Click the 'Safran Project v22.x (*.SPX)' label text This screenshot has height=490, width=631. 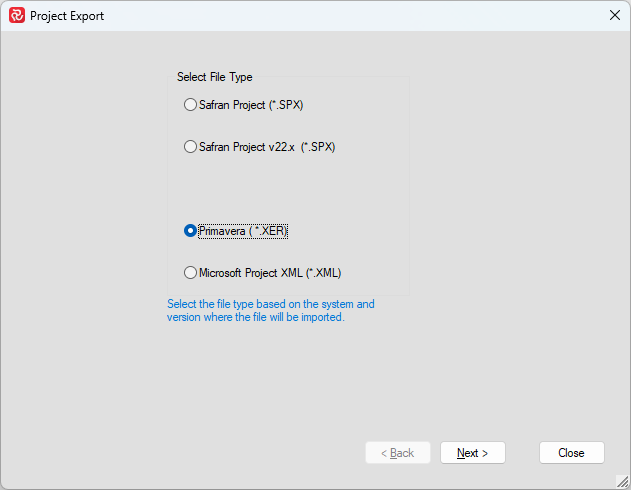pos(267,147)
